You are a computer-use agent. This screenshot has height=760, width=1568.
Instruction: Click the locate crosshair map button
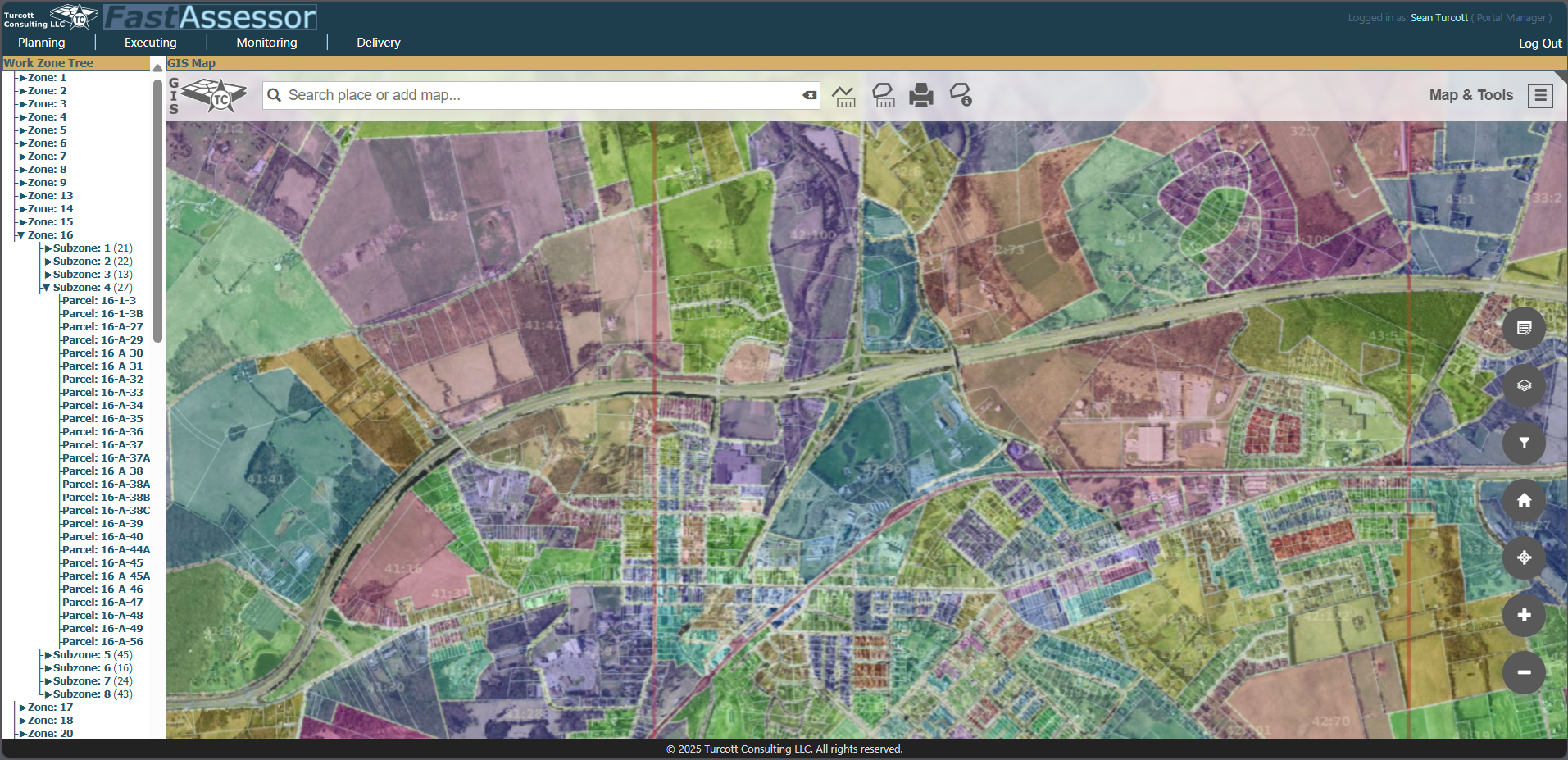[x=1524, y=558]
